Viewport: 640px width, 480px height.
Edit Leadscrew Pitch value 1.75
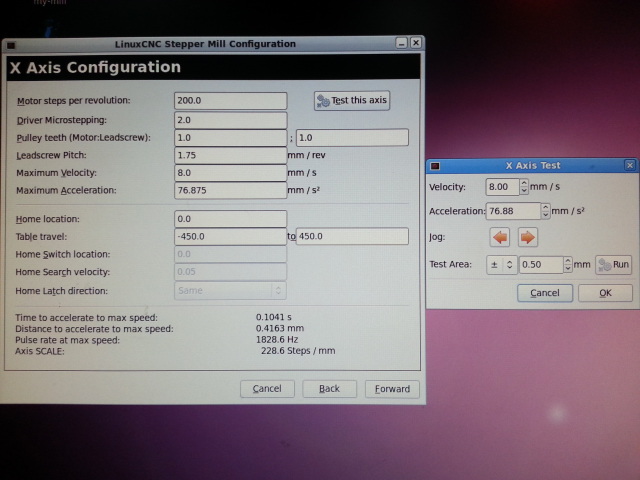click(230, 155)
